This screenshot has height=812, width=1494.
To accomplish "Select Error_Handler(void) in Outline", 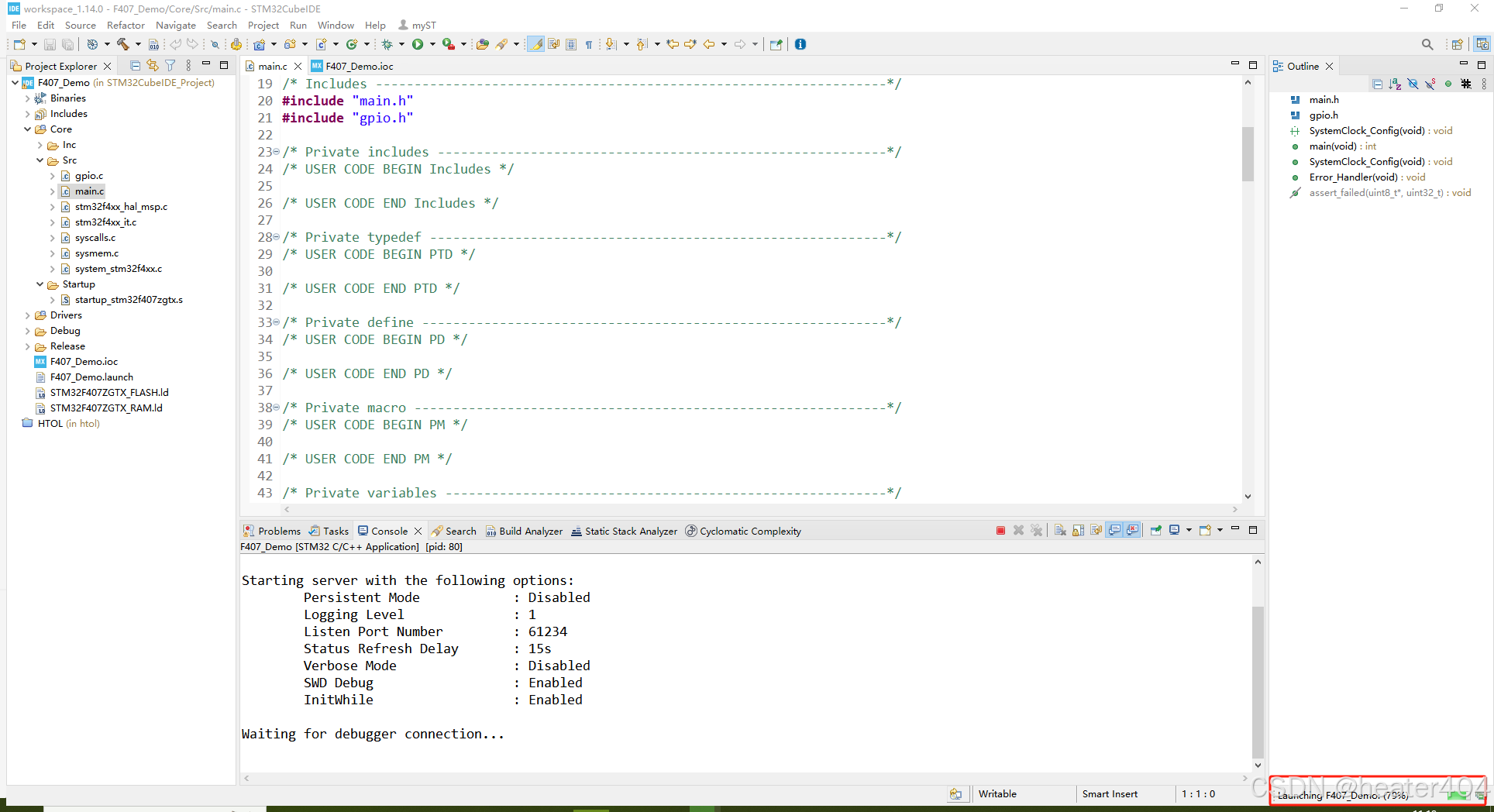I will pos(1367,177).
